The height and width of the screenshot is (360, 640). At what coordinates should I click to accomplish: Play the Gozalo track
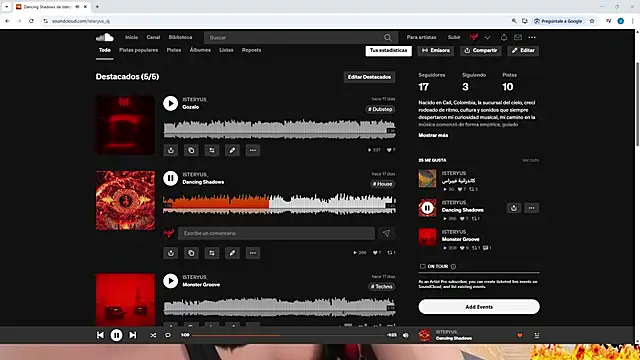[x=171, y=103]
